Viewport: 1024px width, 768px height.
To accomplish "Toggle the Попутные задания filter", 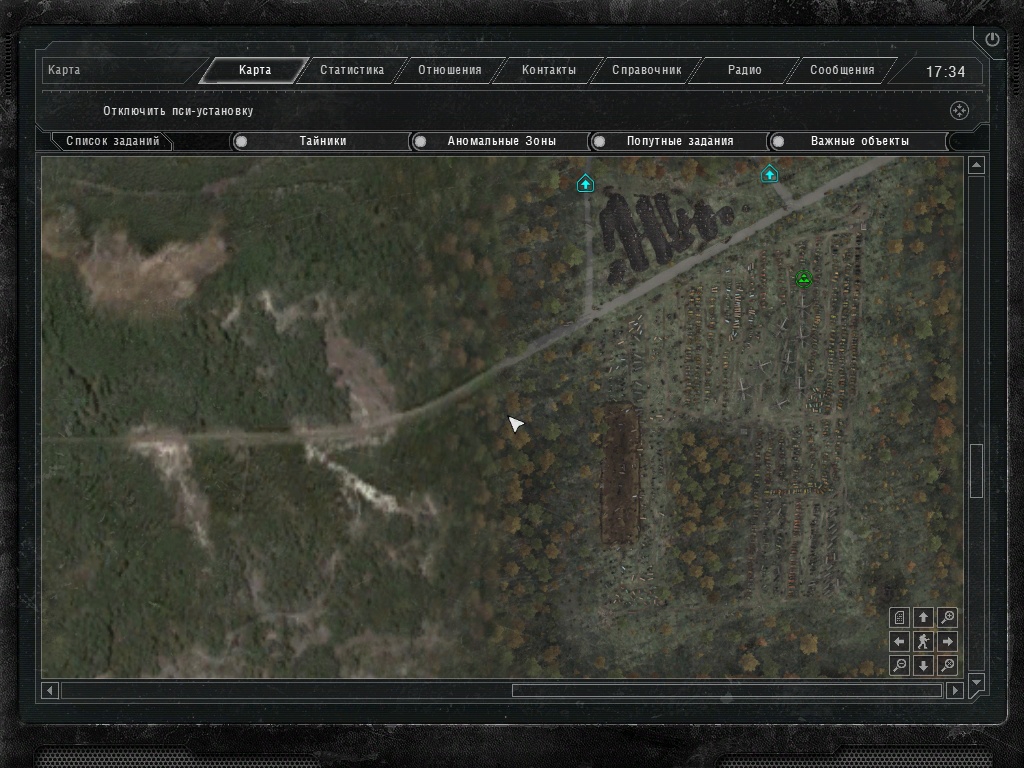I will click(680, 141).
